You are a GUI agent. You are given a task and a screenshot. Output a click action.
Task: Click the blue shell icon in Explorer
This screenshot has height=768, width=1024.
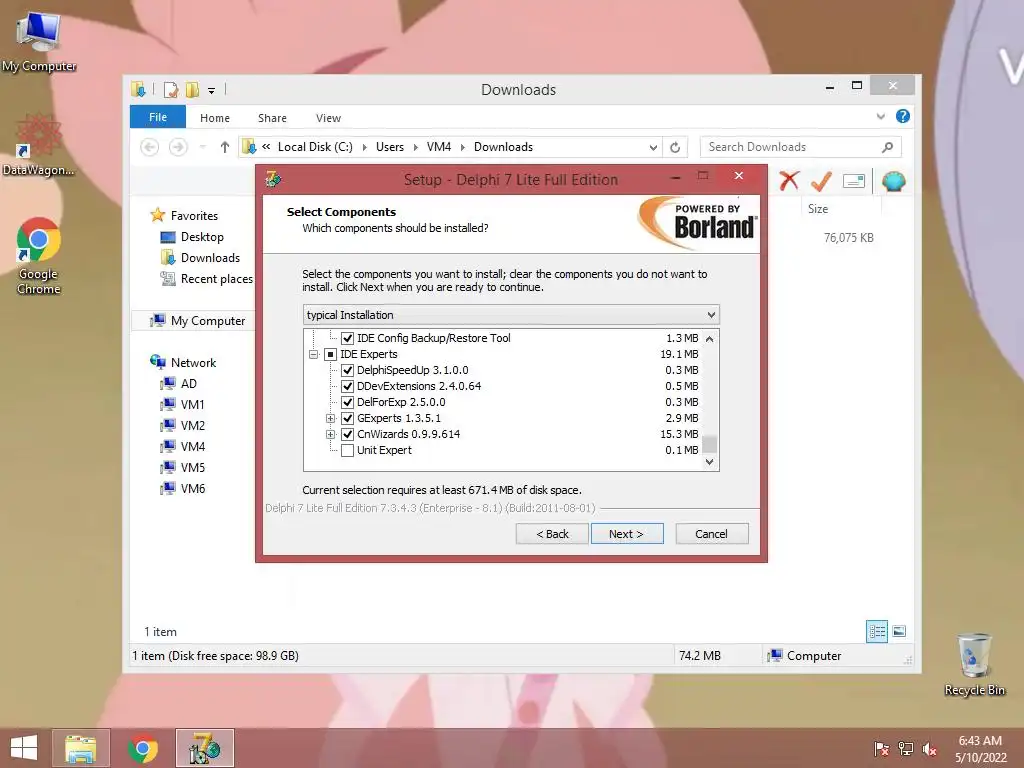(893, 181)
